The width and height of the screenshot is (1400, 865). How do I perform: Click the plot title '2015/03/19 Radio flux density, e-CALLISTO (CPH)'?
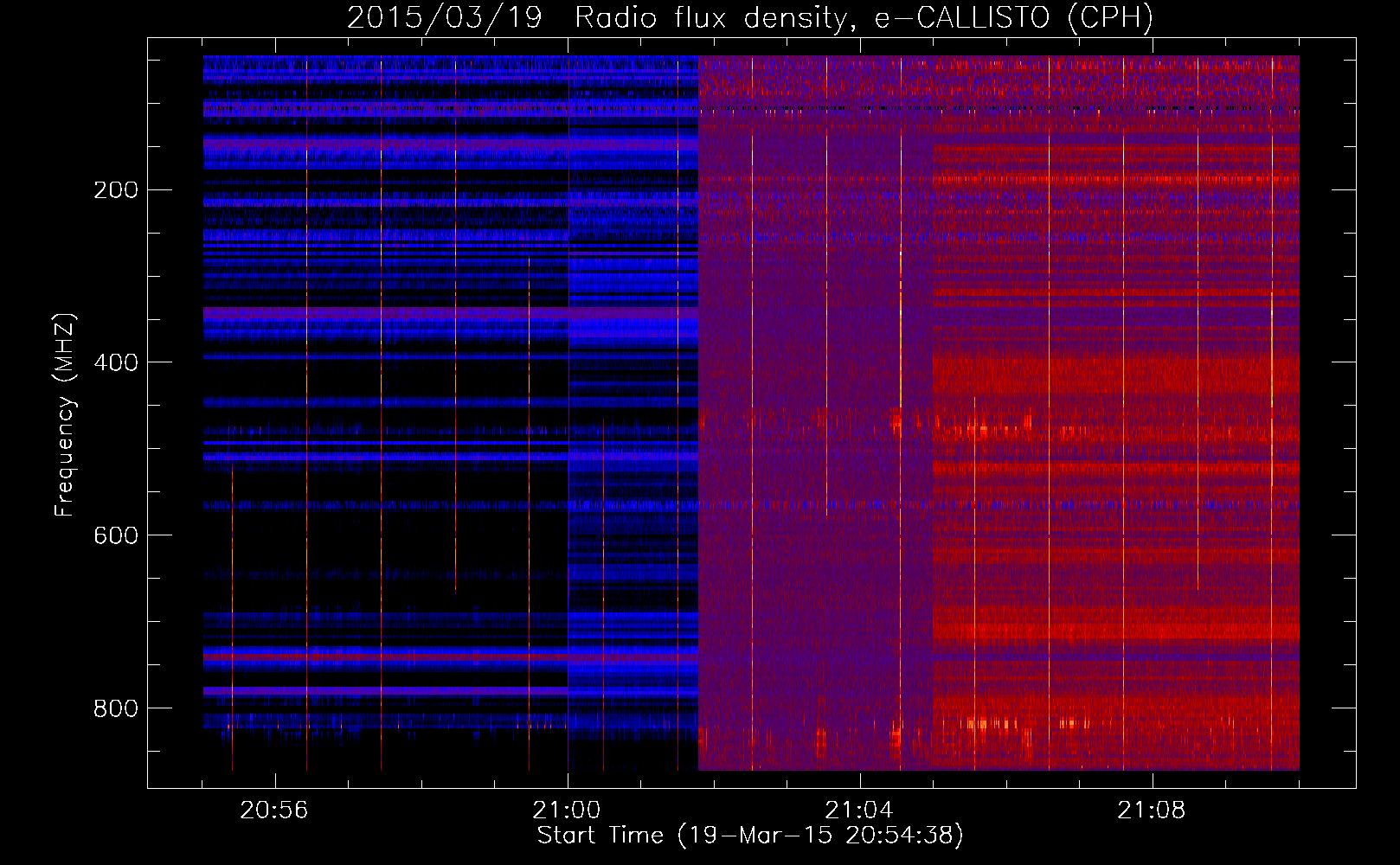(x=750, y=17)
